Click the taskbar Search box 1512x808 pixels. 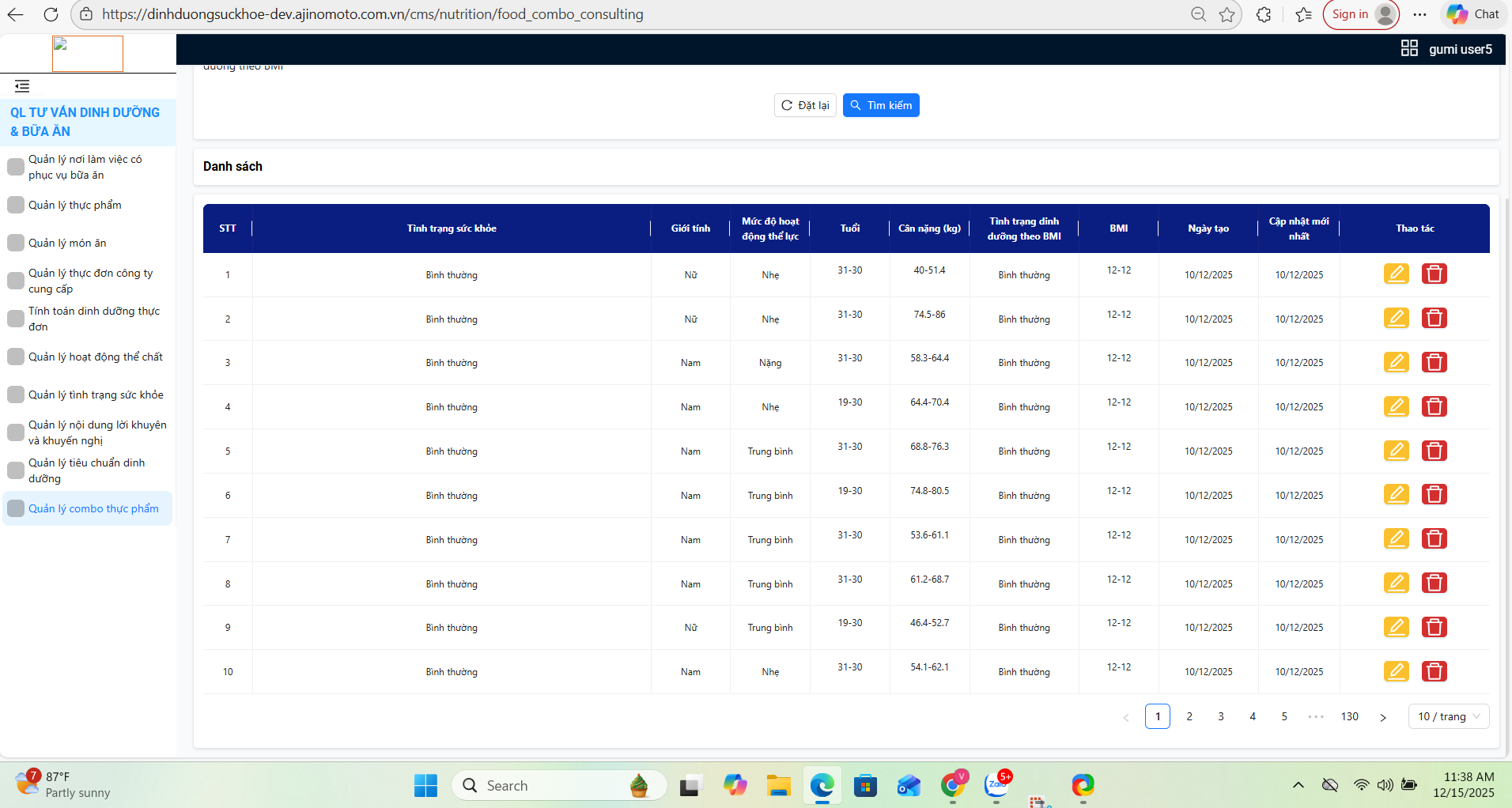559,785
